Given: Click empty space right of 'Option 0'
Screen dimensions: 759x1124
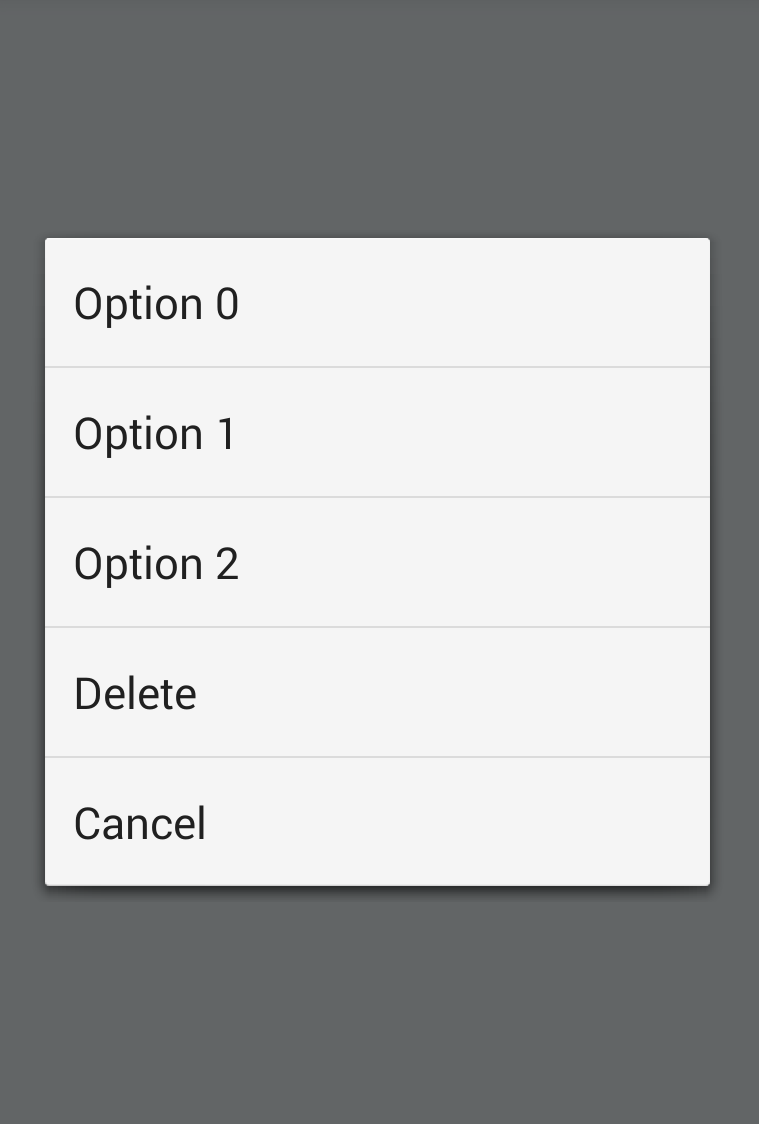Looking at the screenshot, I should click(x=473, y=303).
